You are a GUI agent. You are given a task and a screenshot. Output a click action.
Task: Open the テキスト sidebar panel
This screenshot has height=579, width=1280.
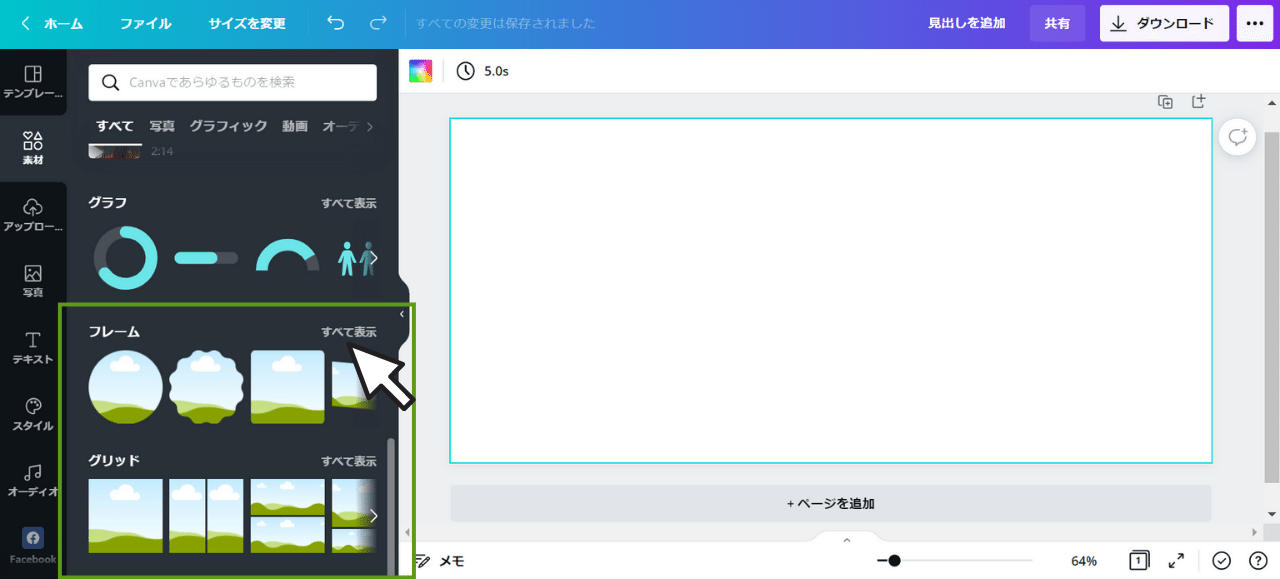point(33,347)
